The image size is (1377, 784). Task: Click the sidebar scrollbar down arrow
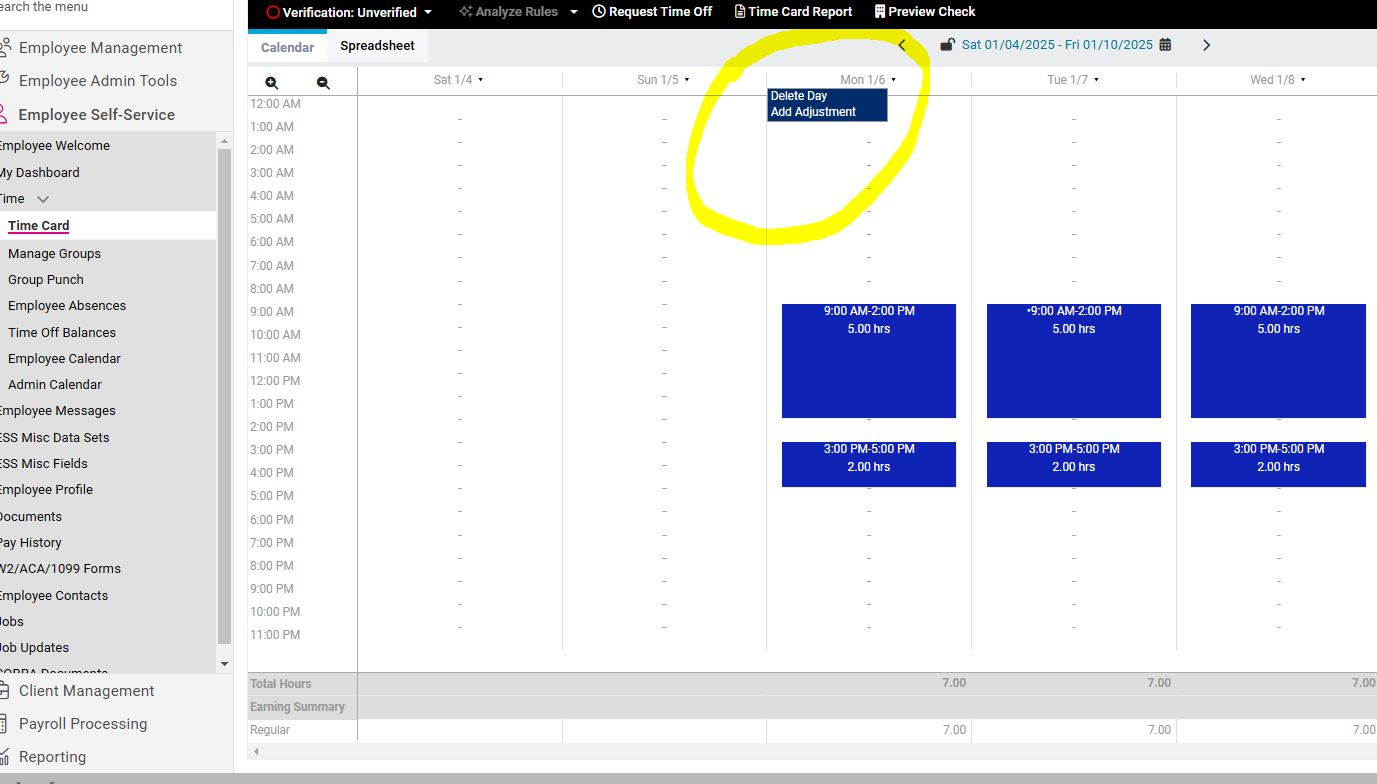224,664
